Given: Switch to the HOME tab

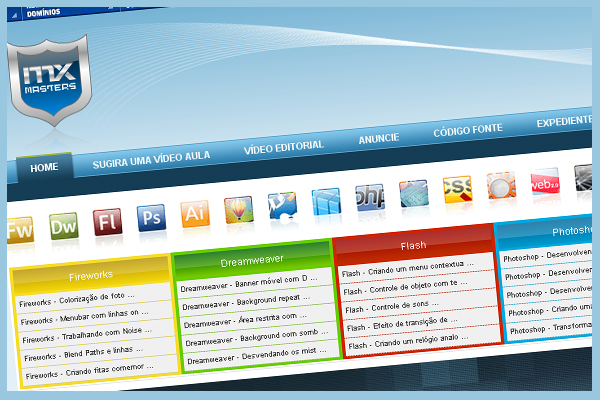Looking at the screenshot, I should click(44, 167).
